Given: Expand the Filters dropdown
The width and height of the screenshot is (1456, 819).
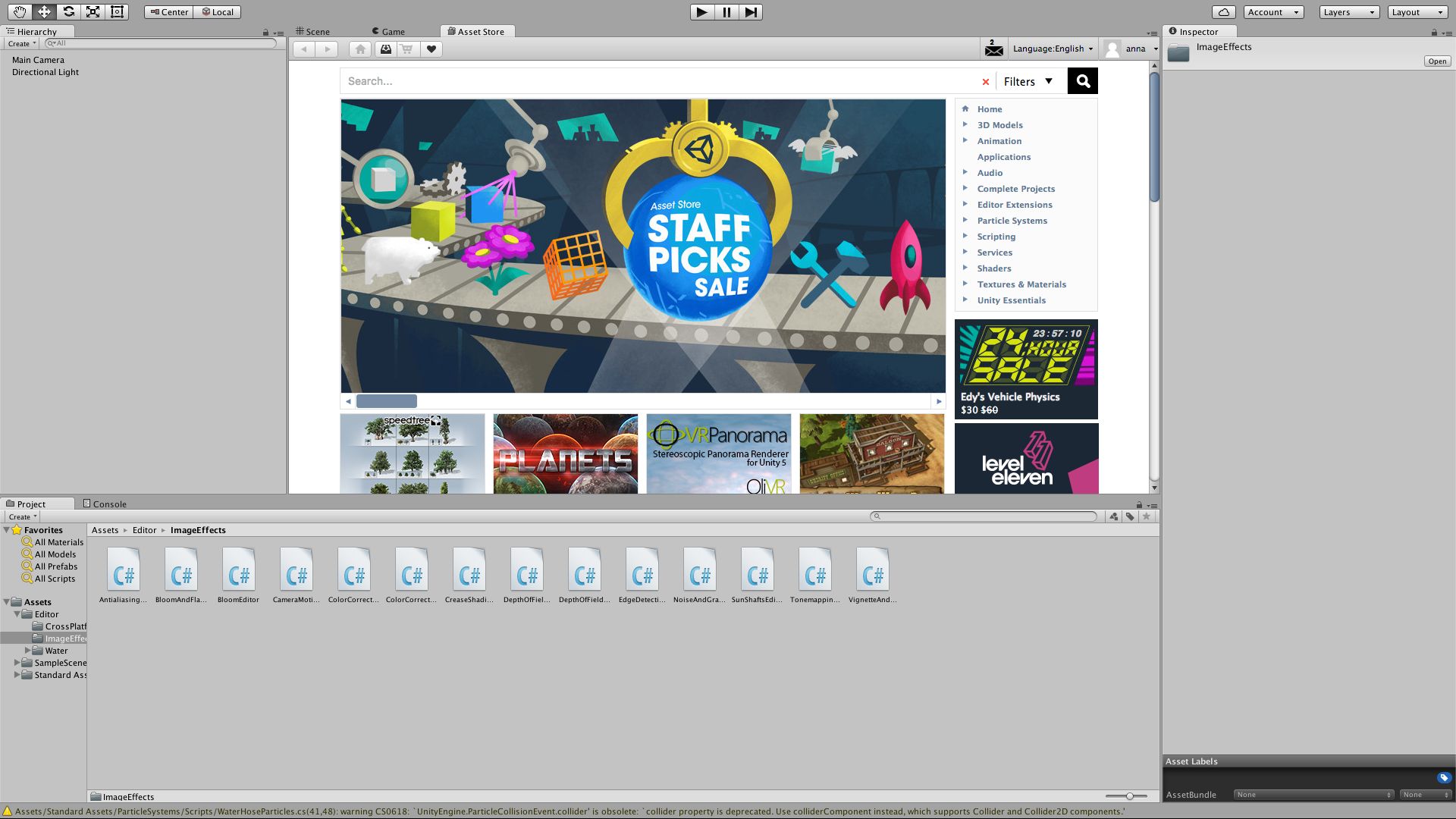Looking at the screenshot, I should [1028, 81].
